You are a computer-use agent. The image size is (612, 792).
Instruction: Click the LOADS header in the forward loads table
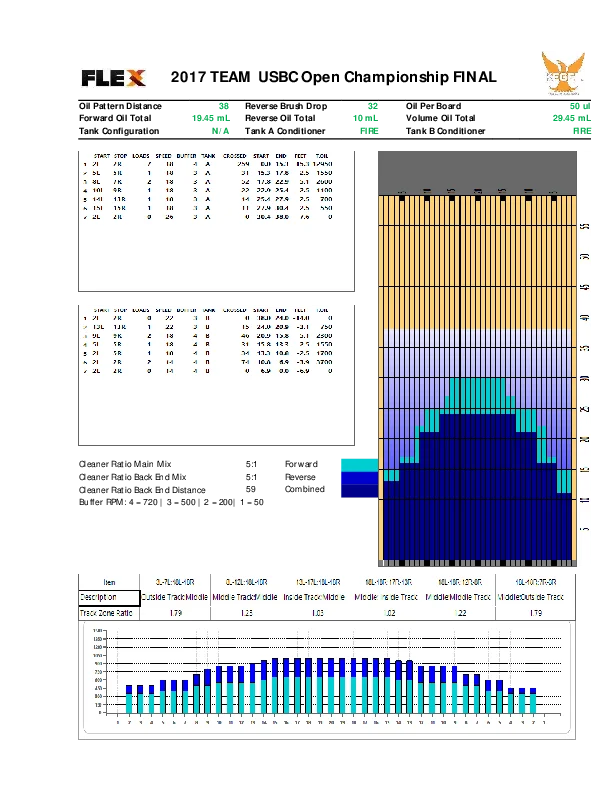pyautogui.click(x=141, y=156)
